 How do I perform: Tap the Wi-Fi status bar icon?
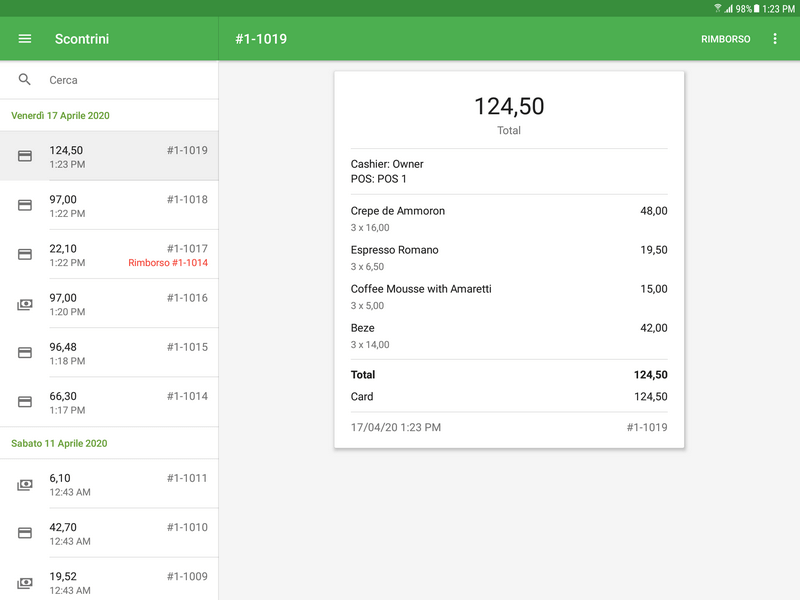(x=718, y=8)
